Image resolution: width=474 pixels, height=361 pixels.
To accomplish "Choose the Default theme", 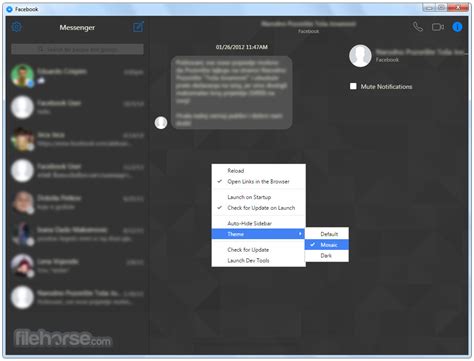I will click(x=327, y=234).
